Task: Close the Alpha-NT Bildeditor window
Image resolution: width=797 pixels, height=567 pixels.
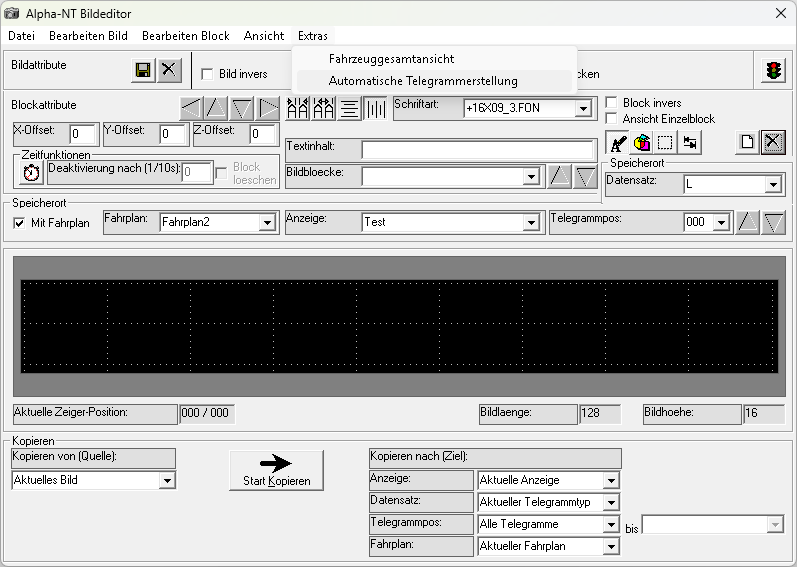Action: pyautogui.click(x=781, y=13)
